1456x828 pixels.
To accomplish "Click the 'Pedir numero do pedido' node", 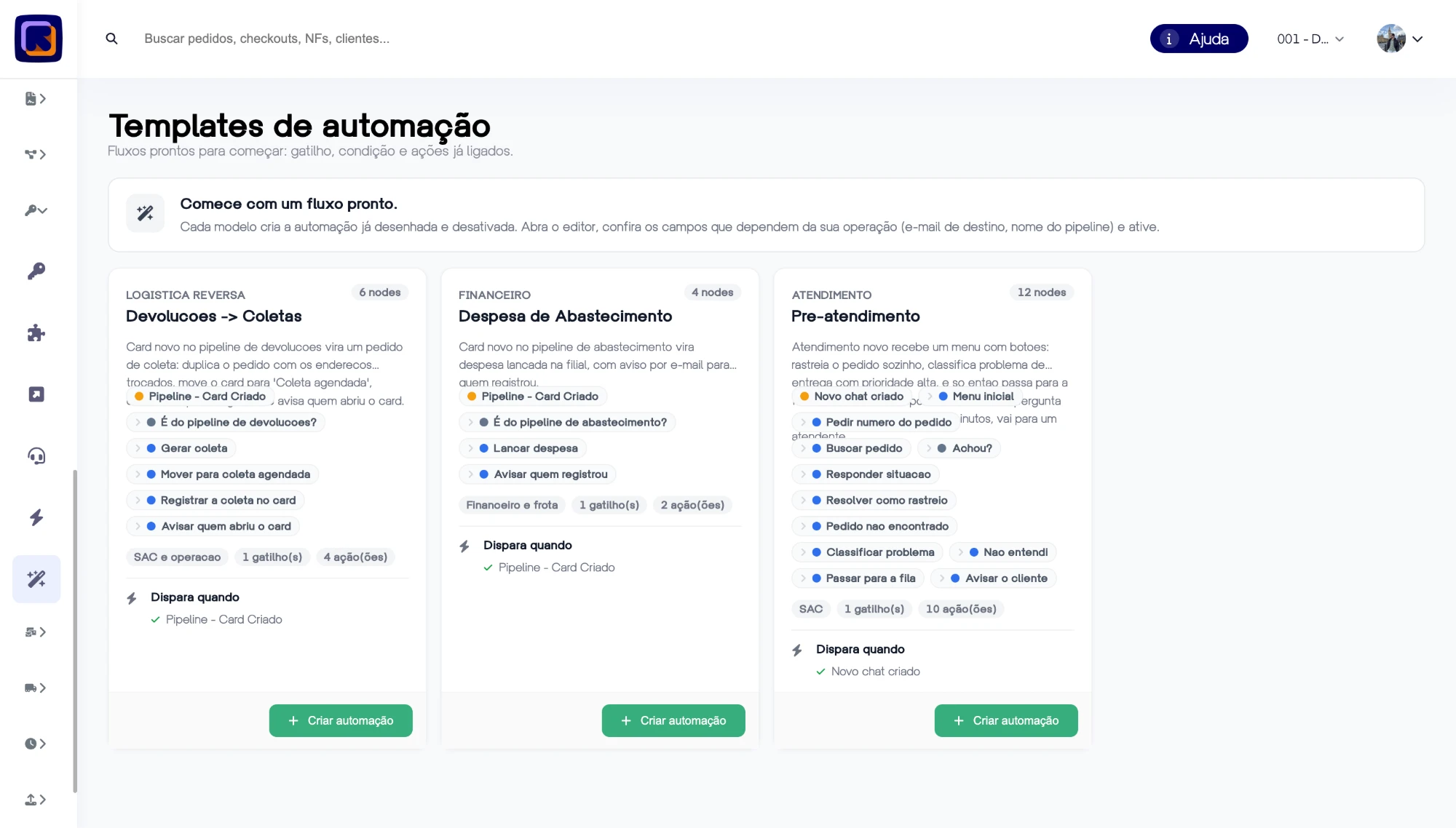I will coord(876,422).
